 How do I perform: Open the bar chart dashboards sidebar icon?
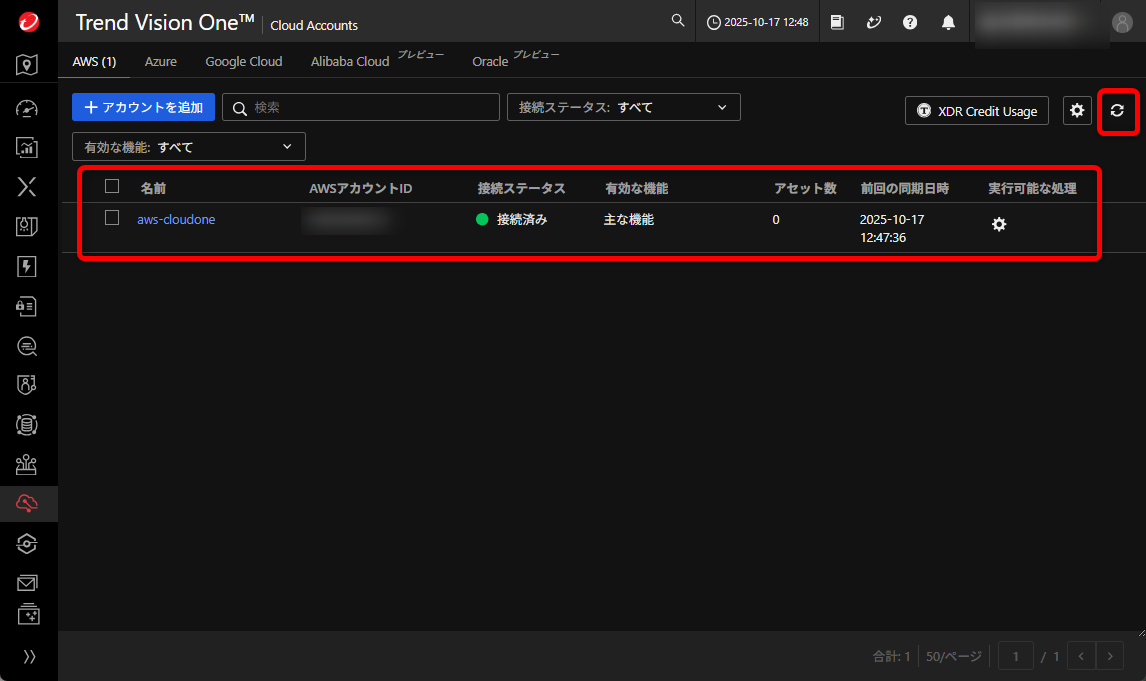tap(27, 148)
